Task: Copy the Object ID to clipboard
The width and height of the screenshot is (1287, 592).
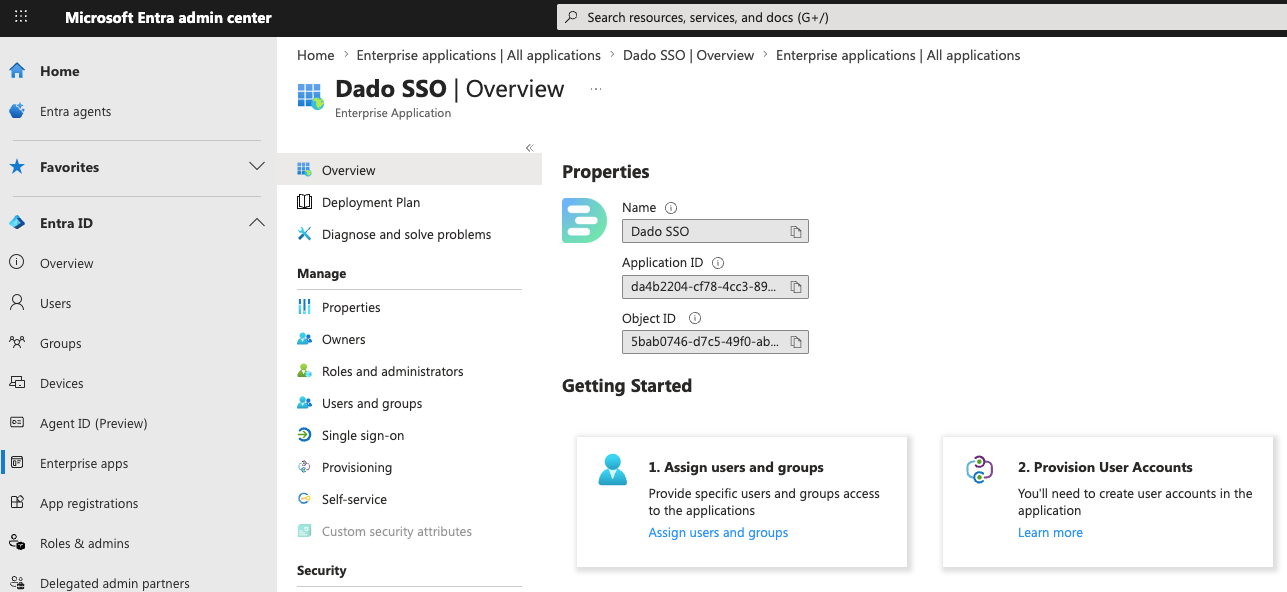Action: point(796,342)
